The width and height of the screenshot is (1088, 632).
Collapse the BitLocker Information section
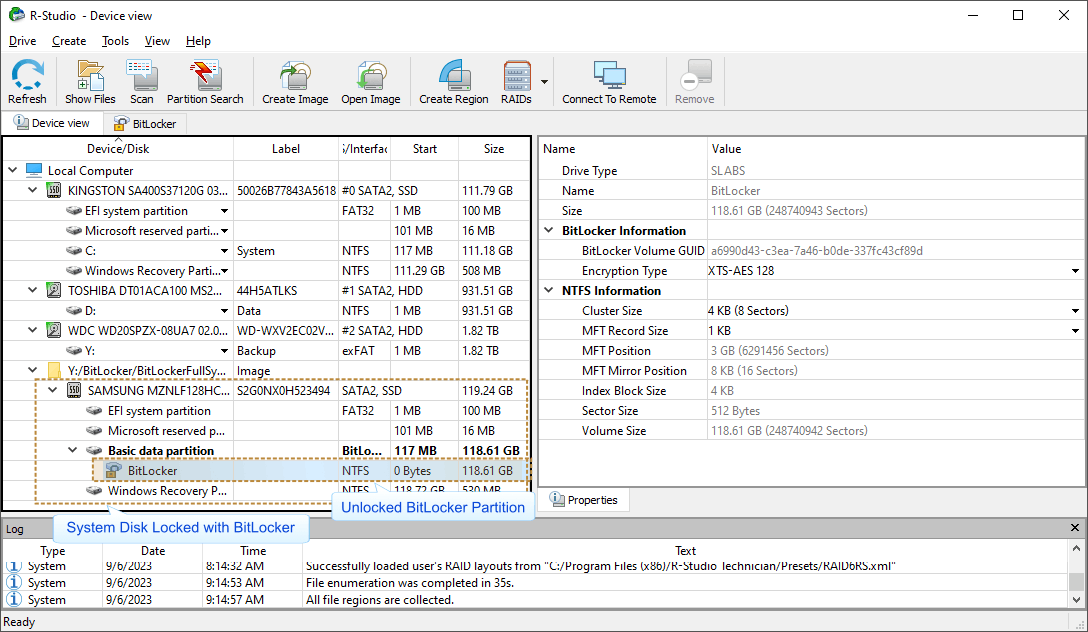(549, 230)
